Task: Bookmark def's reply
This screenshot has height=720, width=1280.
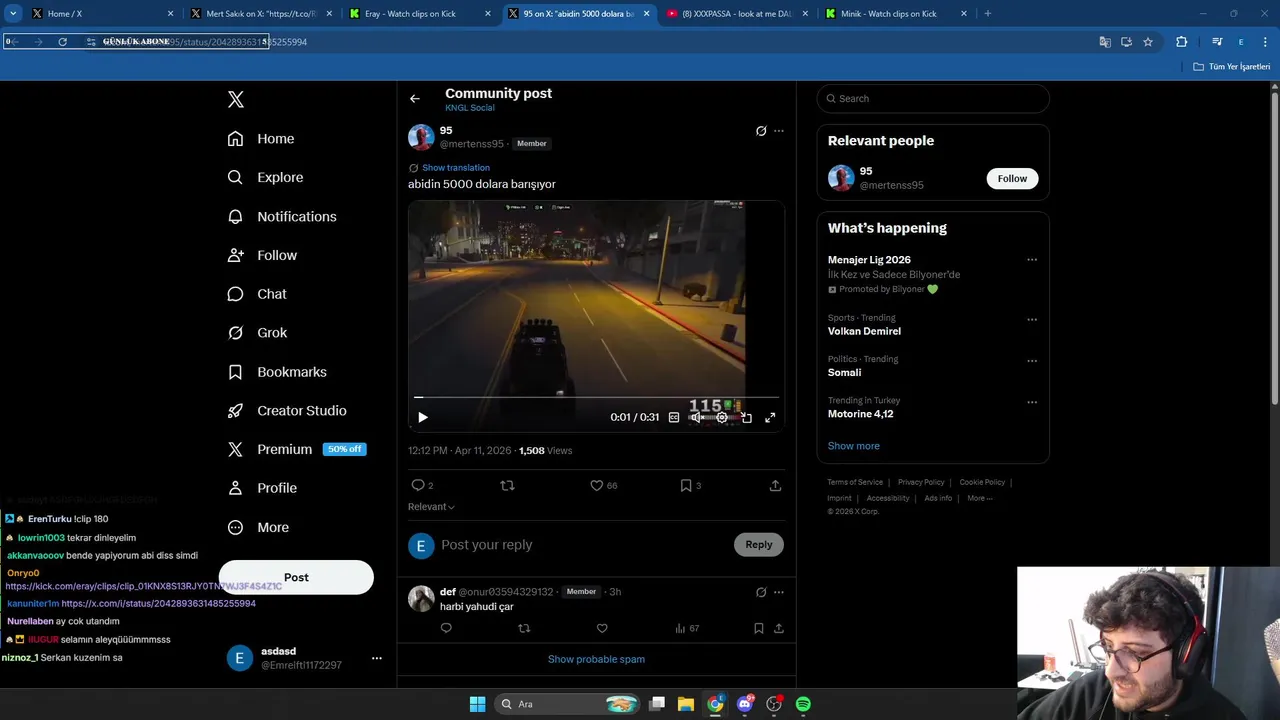Action: (758, 629)
